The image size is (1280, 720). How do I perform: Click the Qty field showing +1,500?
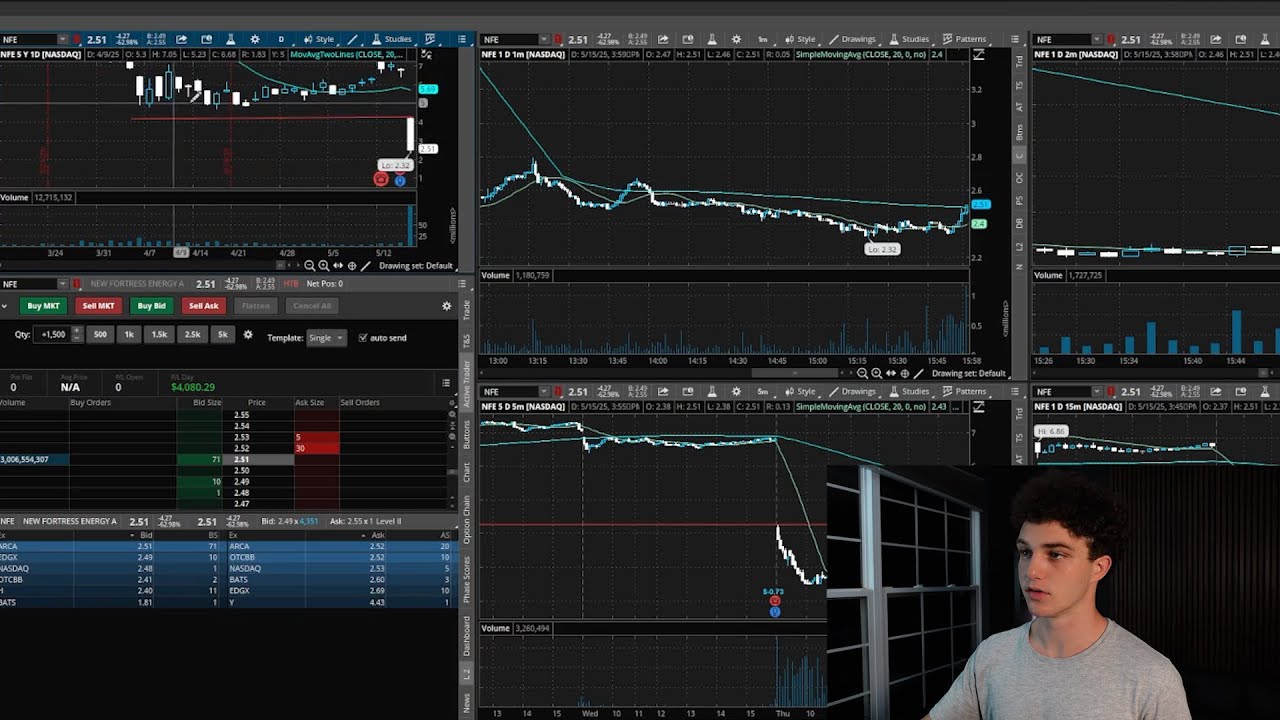click(x=52, y=335)
